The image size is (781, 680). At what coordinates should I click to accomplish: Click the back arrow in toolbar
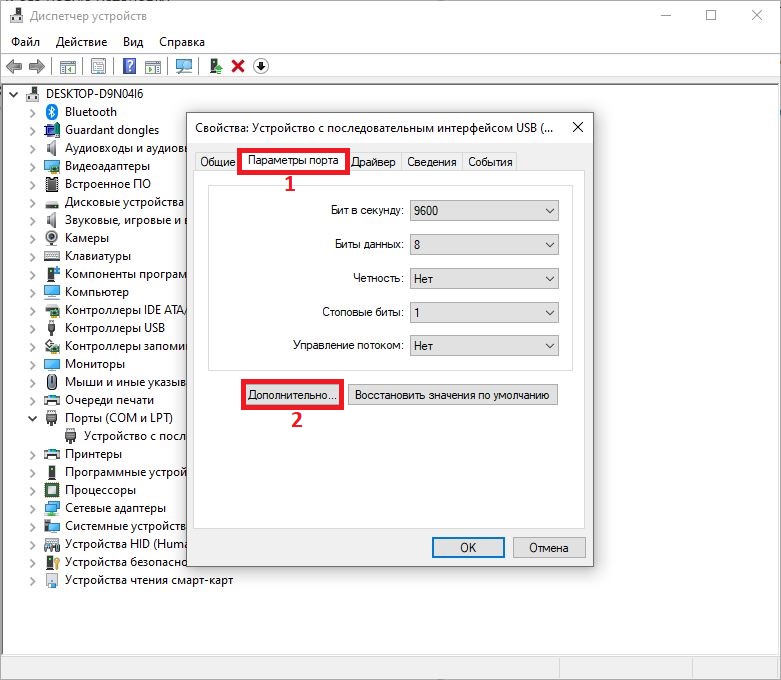tap(14, 67)
